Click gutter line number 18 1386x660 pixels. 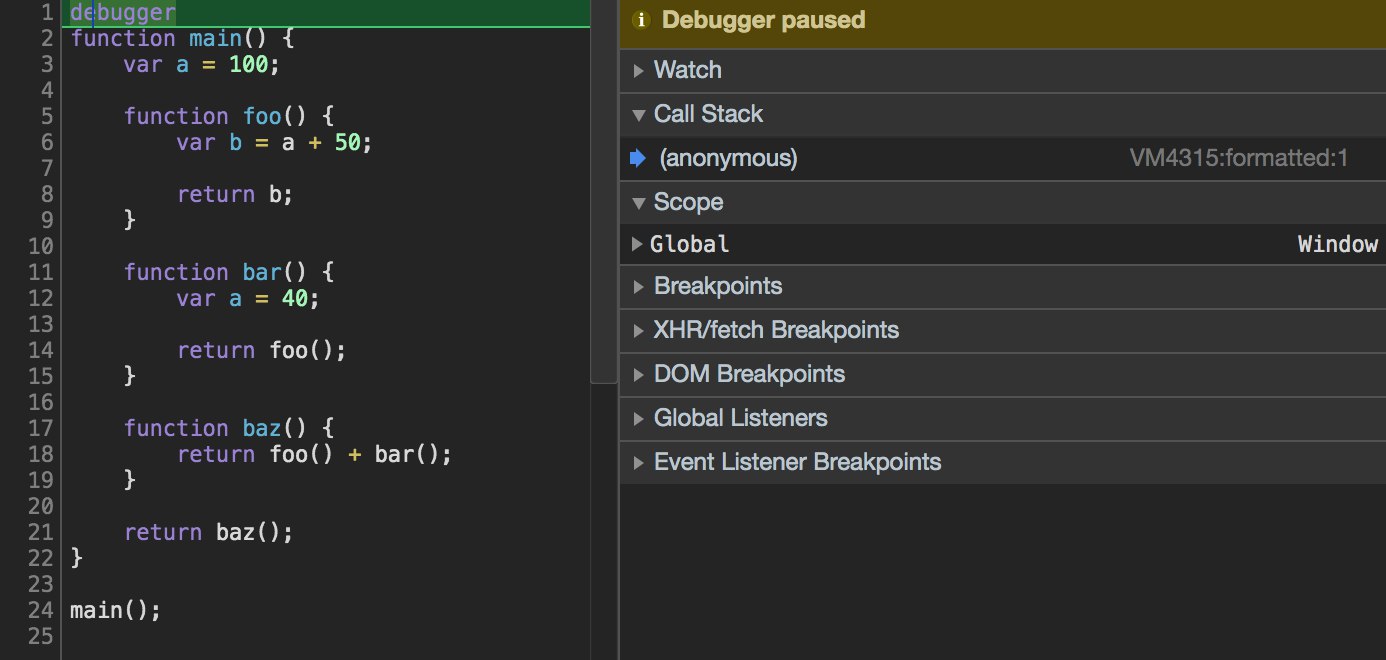point(40,455)
